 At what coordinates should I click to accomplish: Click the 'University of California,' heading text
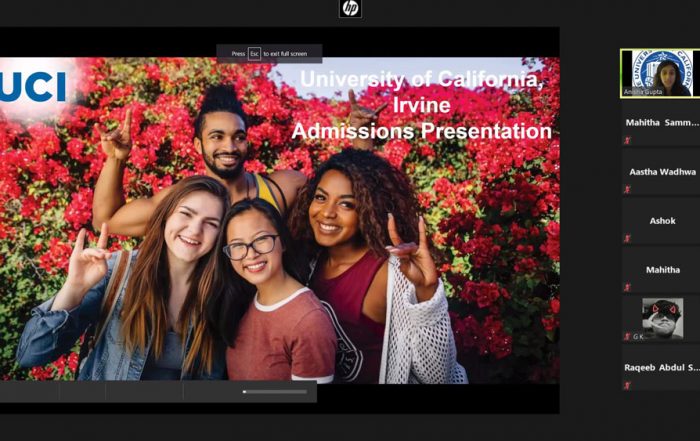(x=421, y=79)
